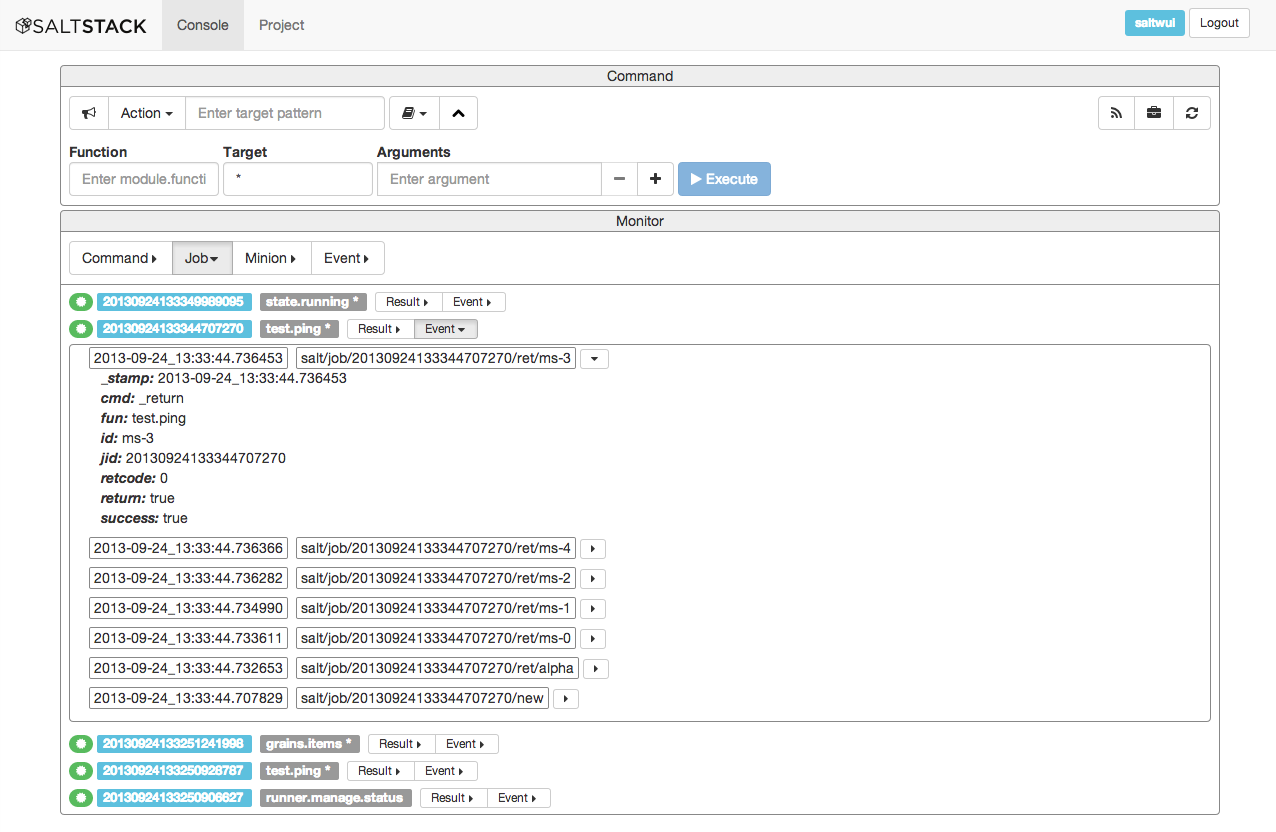
Task: Click the refresh icon
Action: pyautogui.click(x=1192, y=112)
